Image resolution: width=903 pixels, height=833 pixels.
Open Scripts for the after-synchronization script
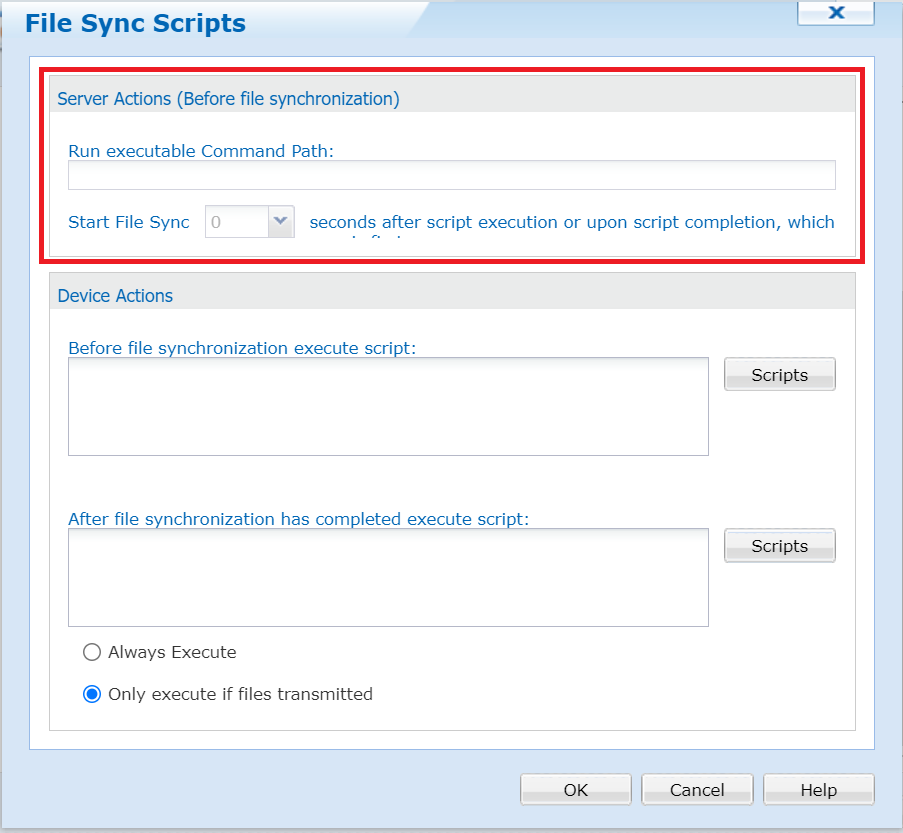tap(779, 545)
